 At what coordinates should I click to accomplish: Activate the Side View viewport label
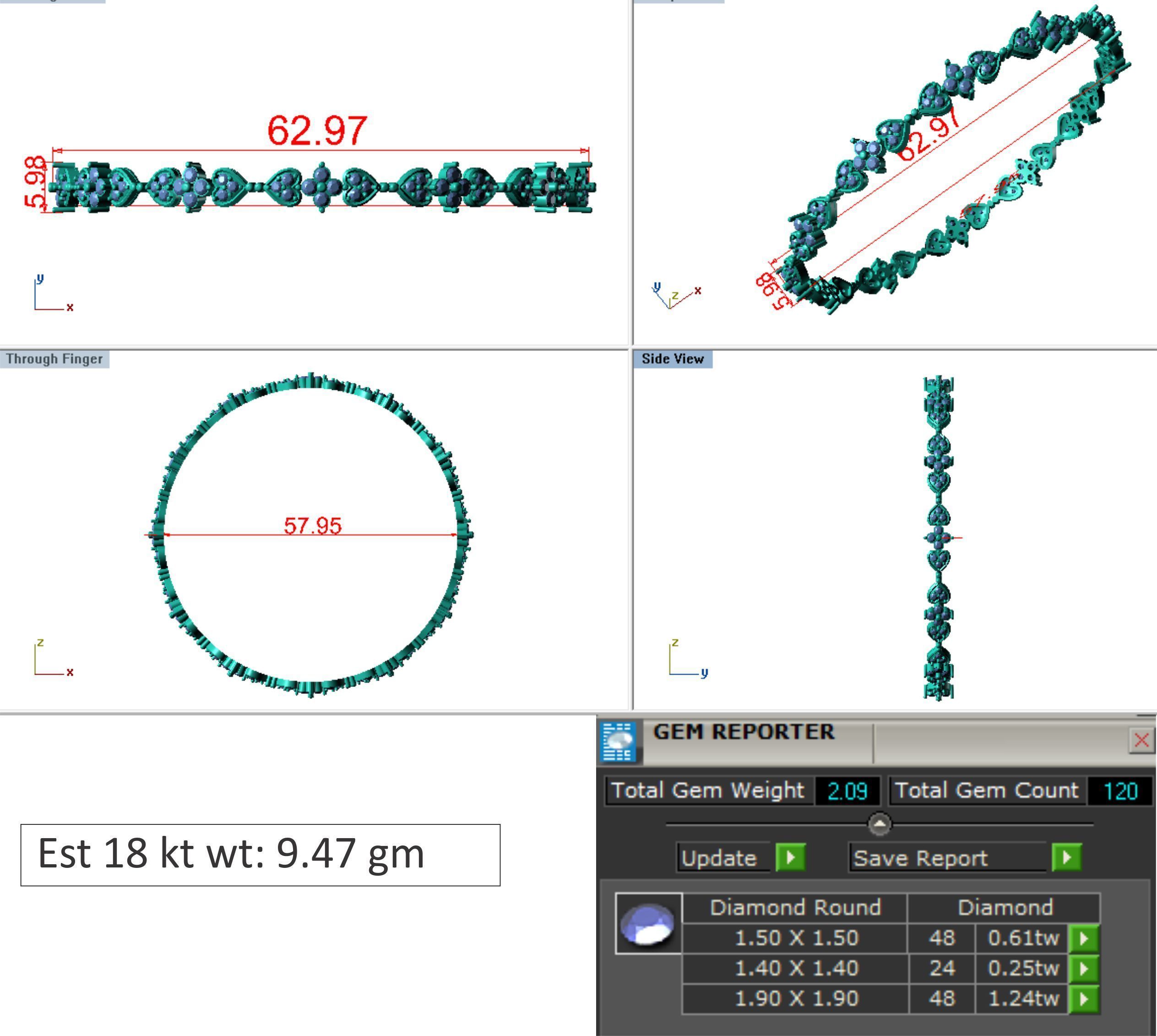pos(672,359)
